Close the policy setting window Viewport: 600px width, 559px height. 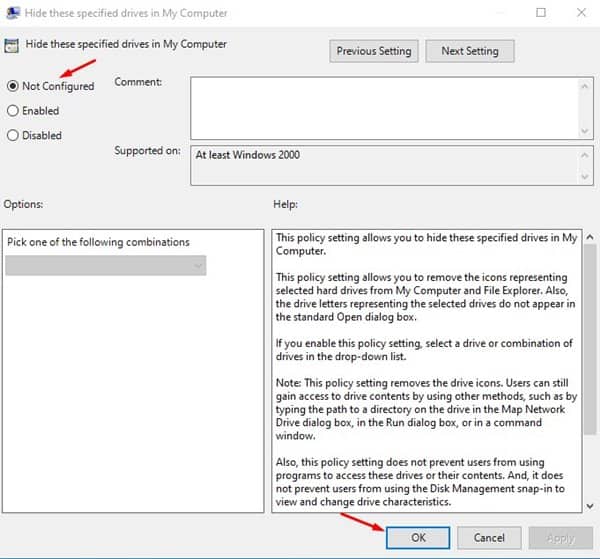pyautogui.click(x=581, y=13)
